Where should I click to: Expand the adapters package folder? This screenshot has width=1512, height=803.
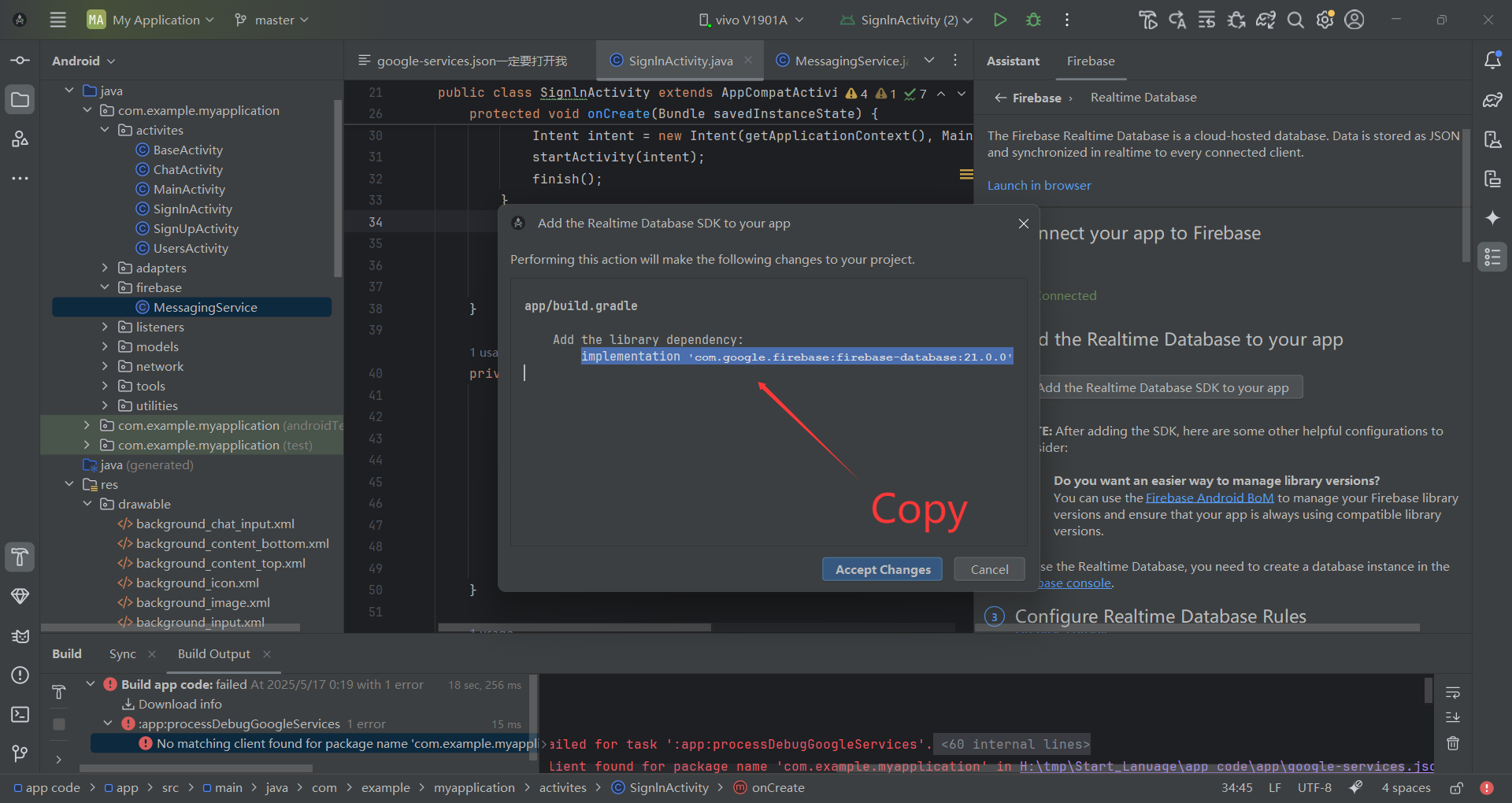click(x=105, y=268)
